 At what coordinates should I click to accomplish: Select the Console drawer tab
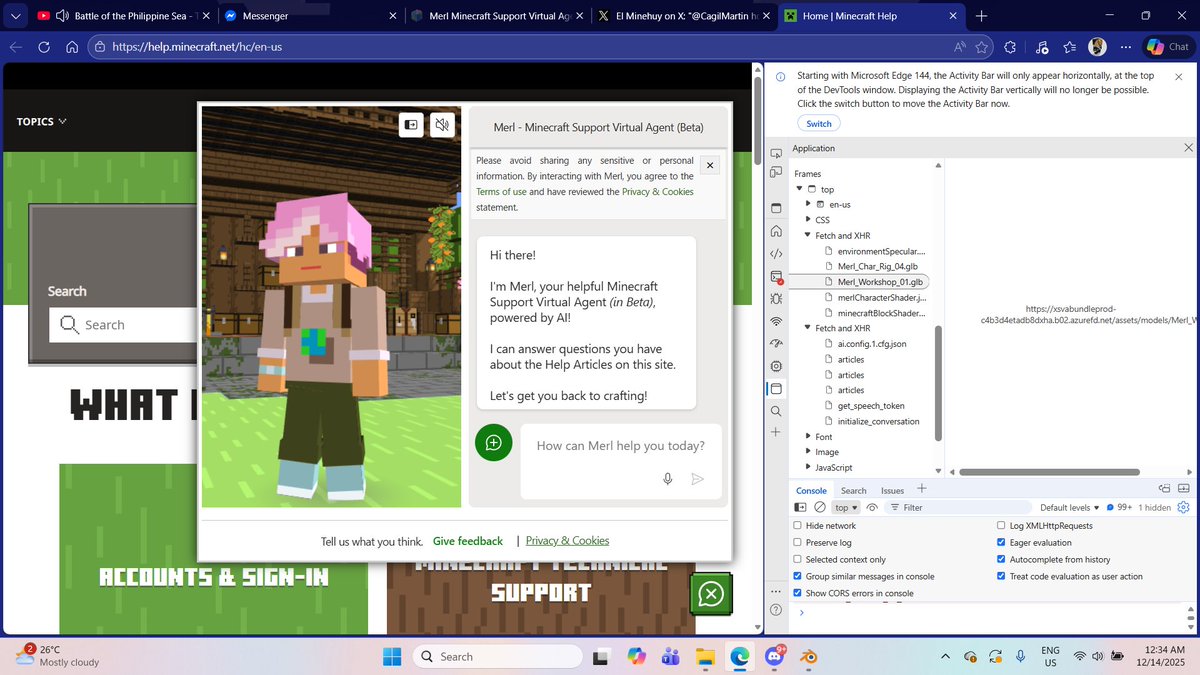[811, 491]
